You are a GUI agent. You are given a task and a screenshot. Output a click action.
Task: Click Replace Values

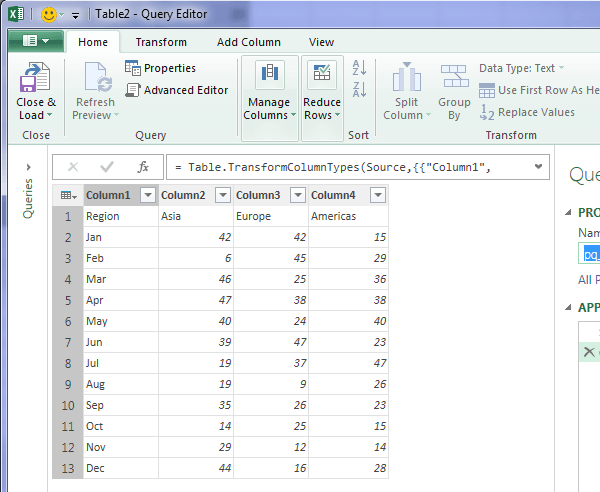tap(527, 112)
